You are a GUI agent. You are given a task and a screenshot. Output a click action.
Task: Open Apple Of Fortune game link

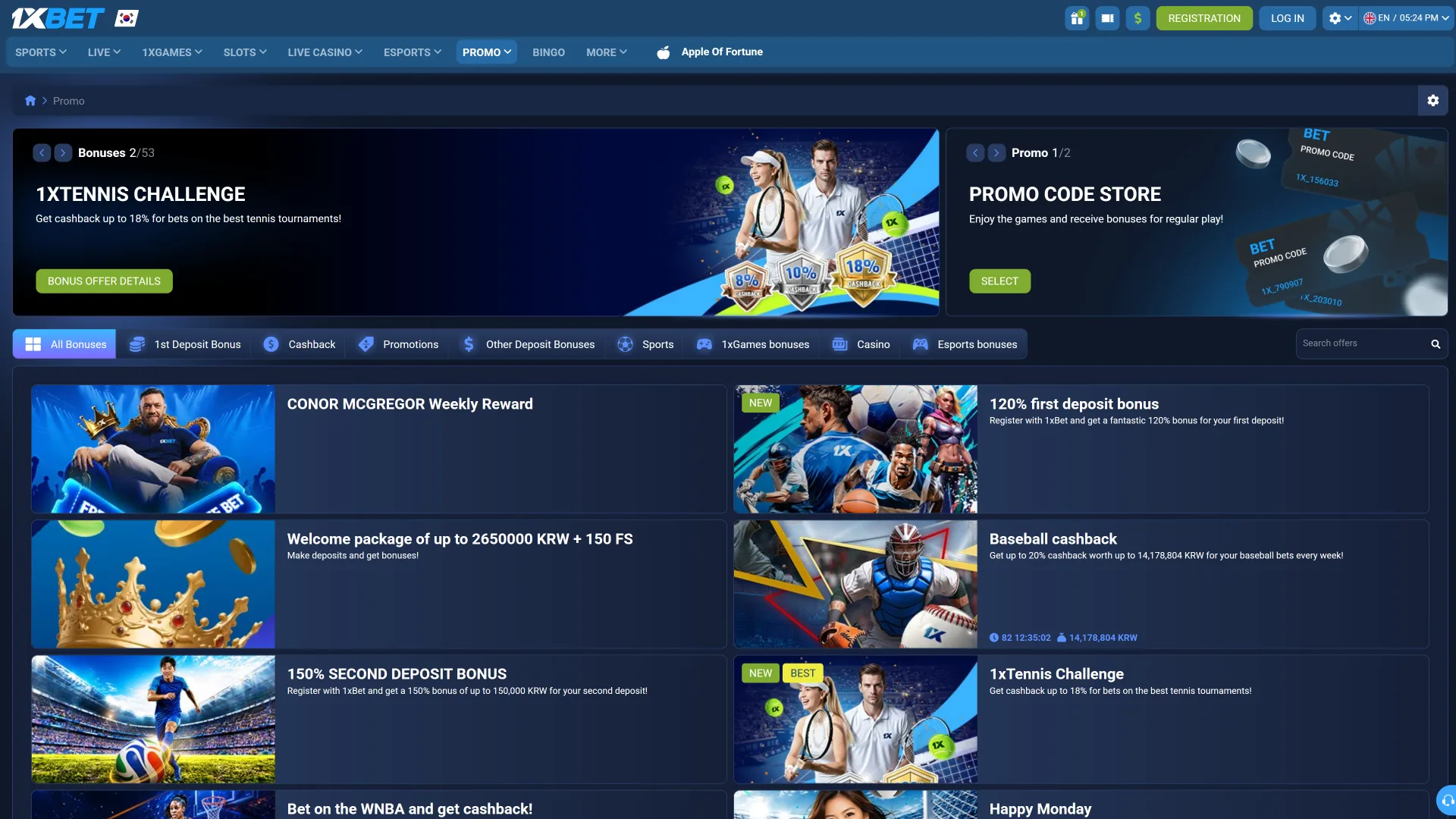[722, 52]
